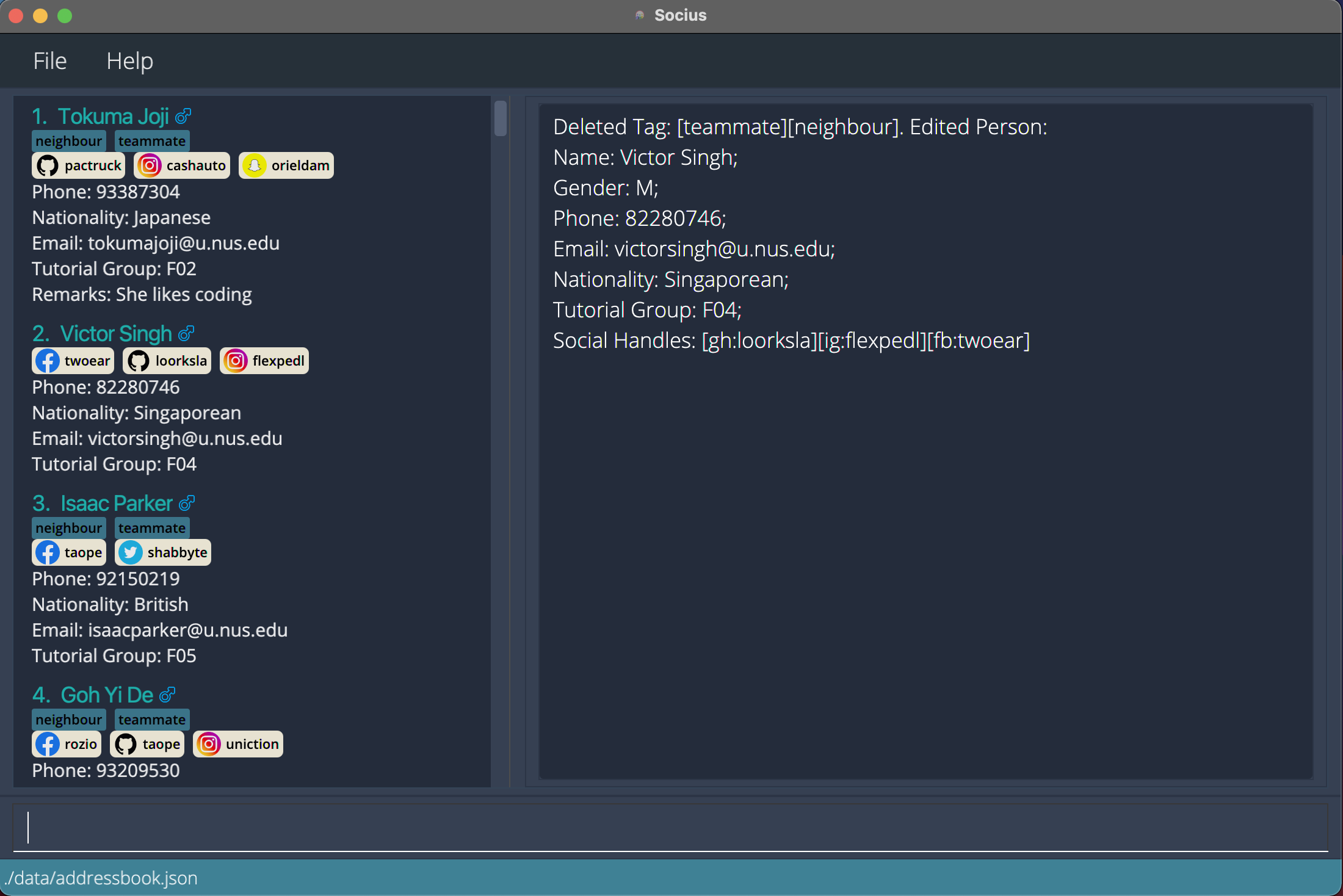Click the contact list scrollbar thumb

tap(501, 118)
